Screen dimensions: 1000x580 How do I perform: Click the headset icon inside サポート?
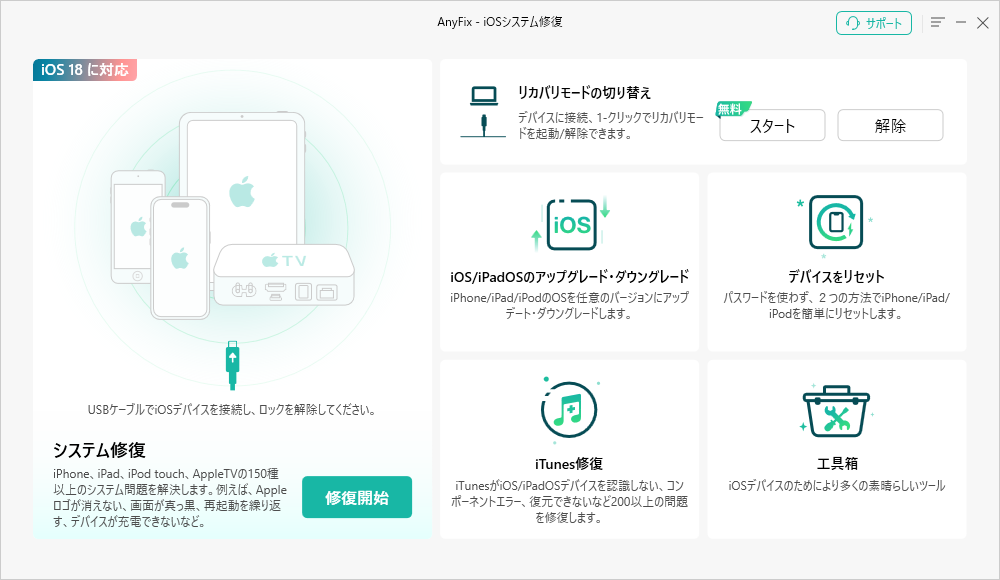(x=852, y=22)
